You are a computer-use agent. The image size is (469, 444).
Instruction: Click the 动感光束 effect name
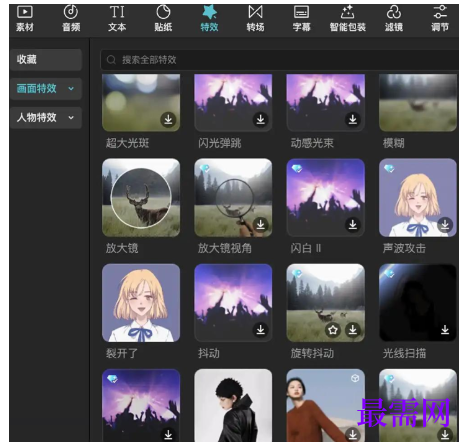coord(312,143)
